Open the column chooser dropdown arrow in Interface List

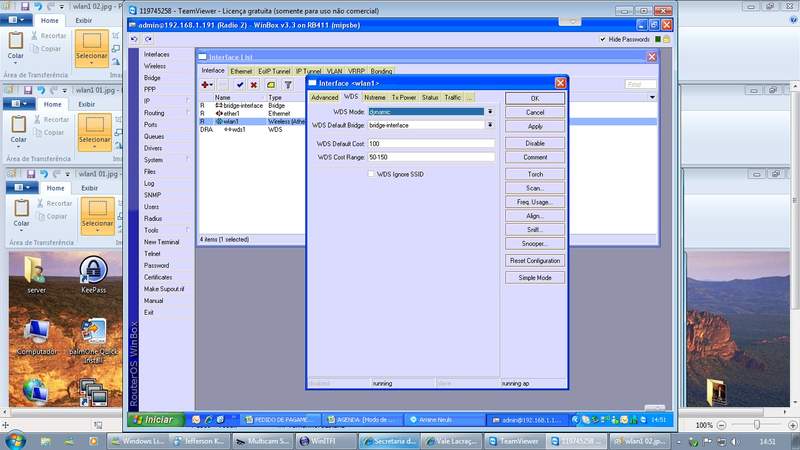652,97
